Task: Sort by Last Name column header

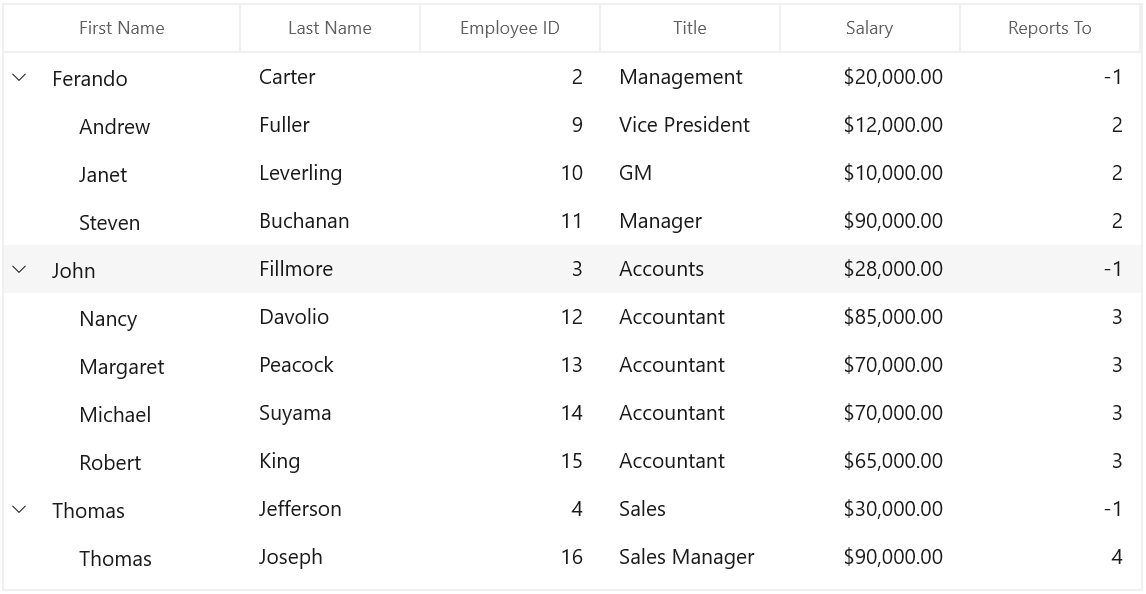Action: tap(330, 28)
